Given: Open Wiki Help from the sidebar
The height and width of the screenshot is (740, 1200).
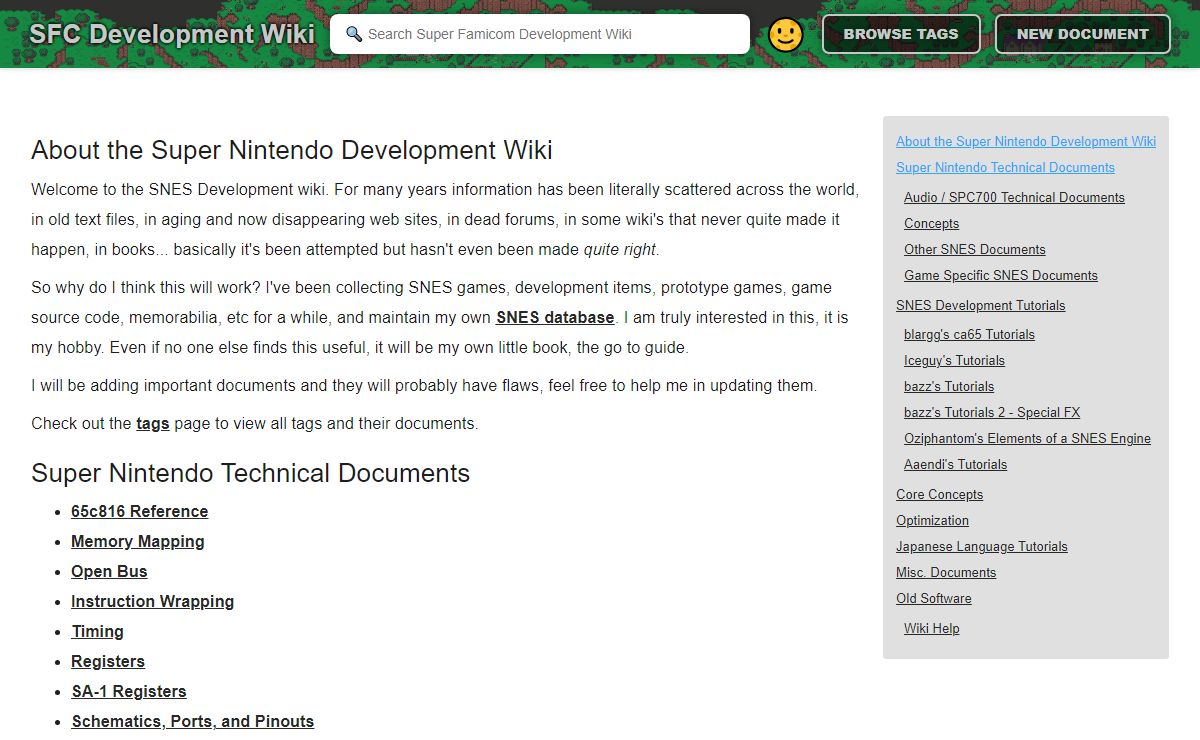Looking at the screenshot, I should coord(931,628).
